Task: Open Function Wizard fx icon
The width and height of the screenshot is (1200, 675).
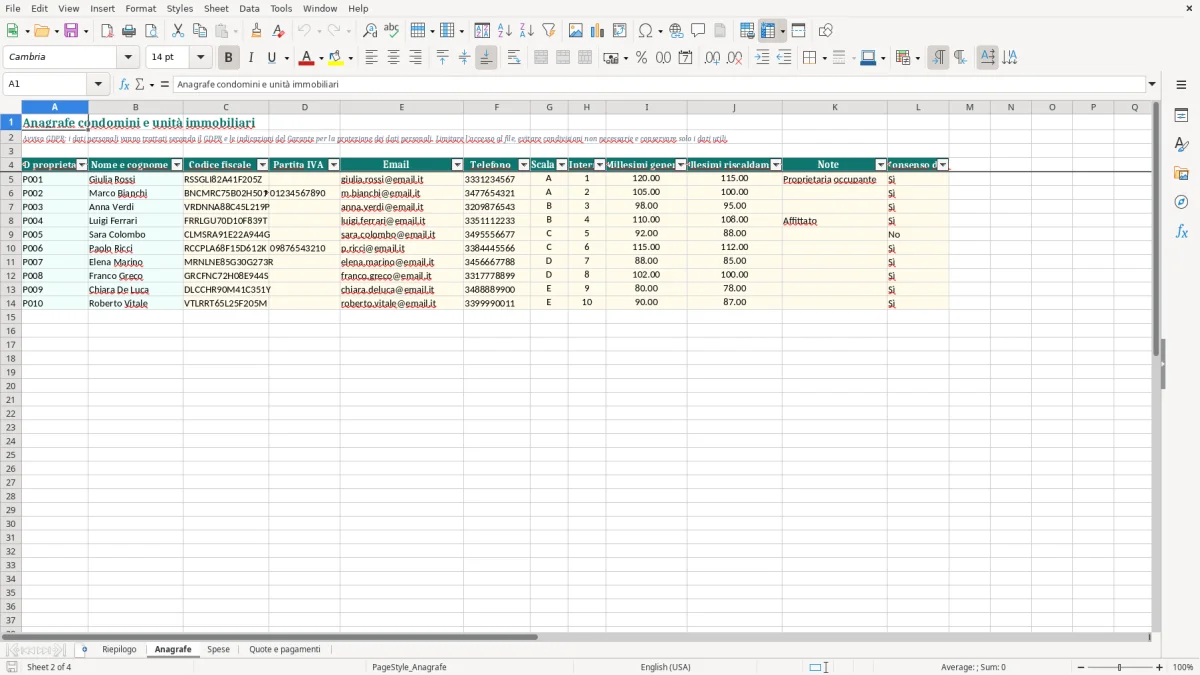Action: click(125, 85)
